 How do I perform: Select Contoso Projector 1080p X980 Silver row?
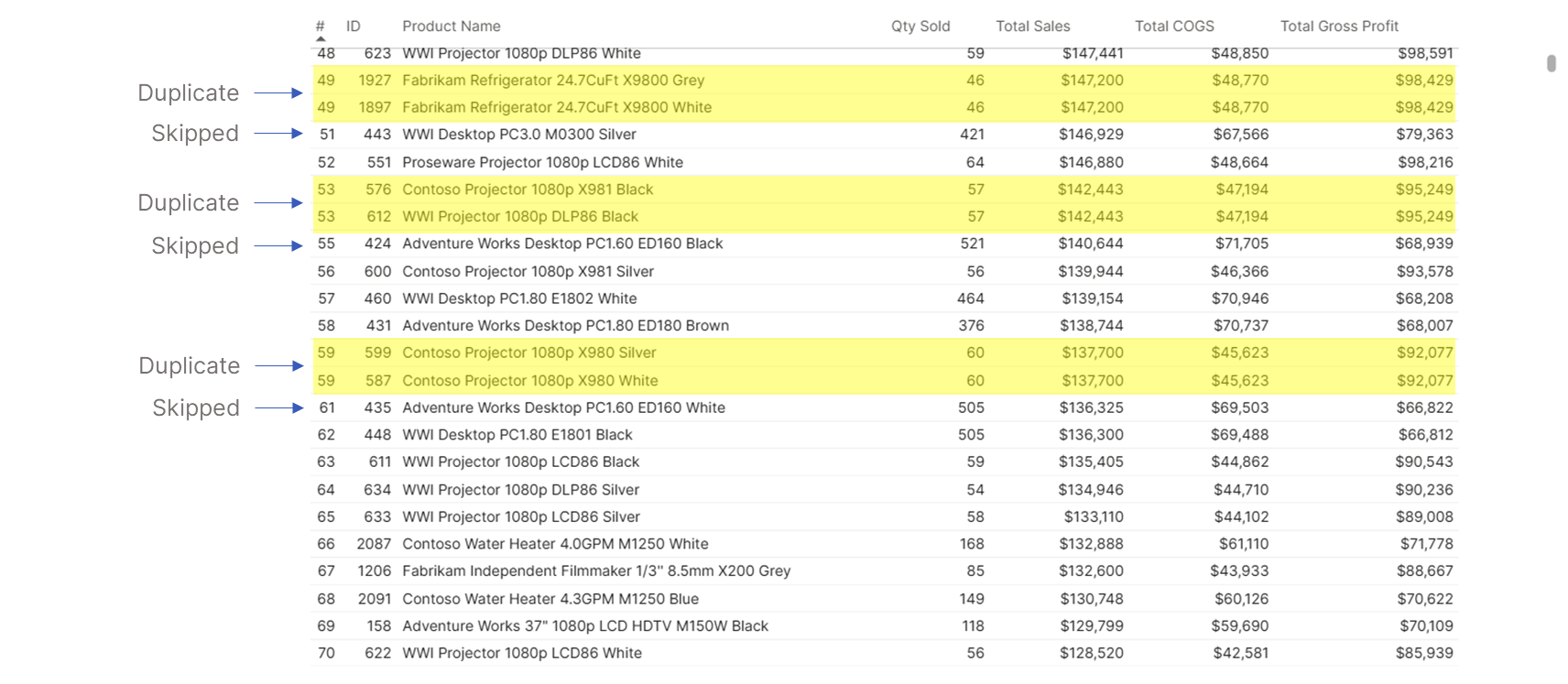point(885,353)
